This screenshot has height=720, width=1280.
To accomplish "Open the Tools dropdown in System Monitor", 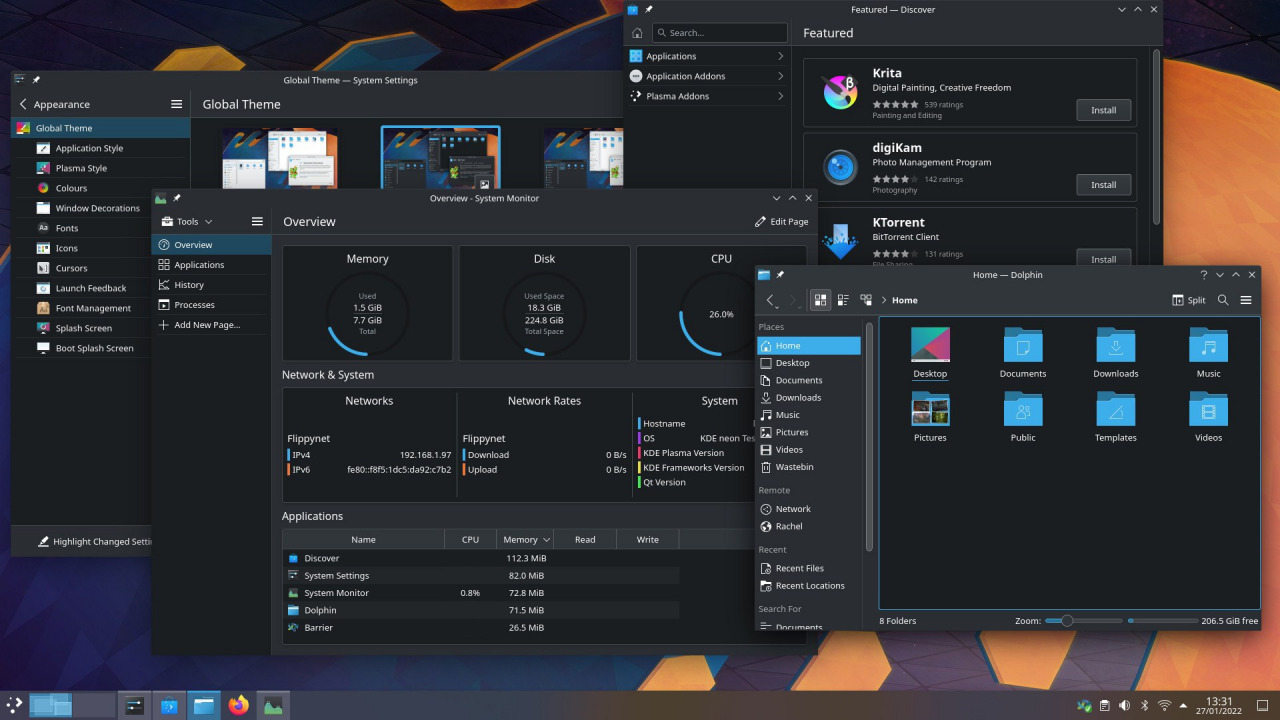I will (187, 221).
